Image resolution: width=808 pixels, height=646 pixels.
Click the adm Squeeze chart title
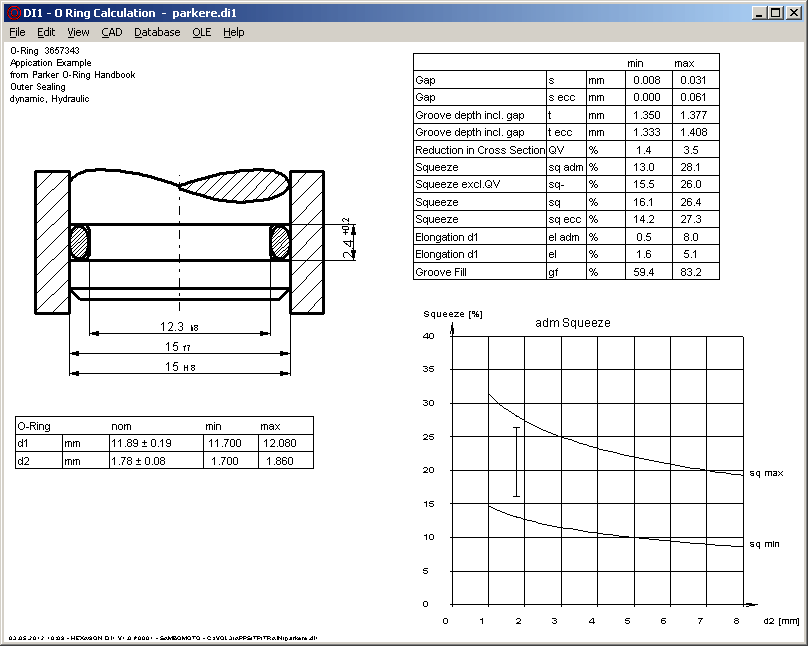(x=572, y=323)
